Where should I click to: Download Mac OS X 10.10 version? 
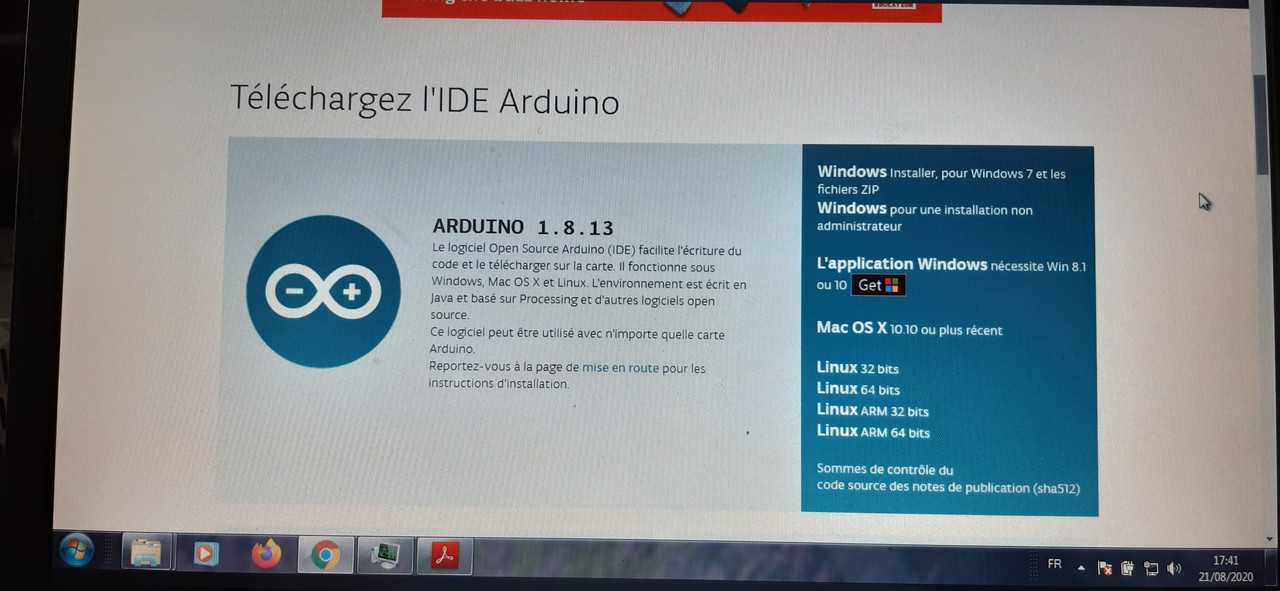click(909, 328)
